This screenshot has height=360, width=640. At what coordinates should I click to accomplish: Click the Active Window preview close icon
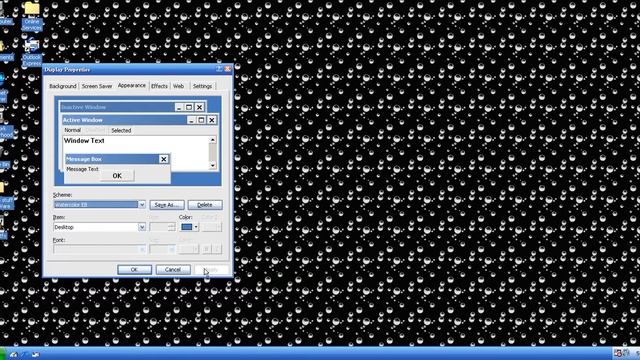211,120
